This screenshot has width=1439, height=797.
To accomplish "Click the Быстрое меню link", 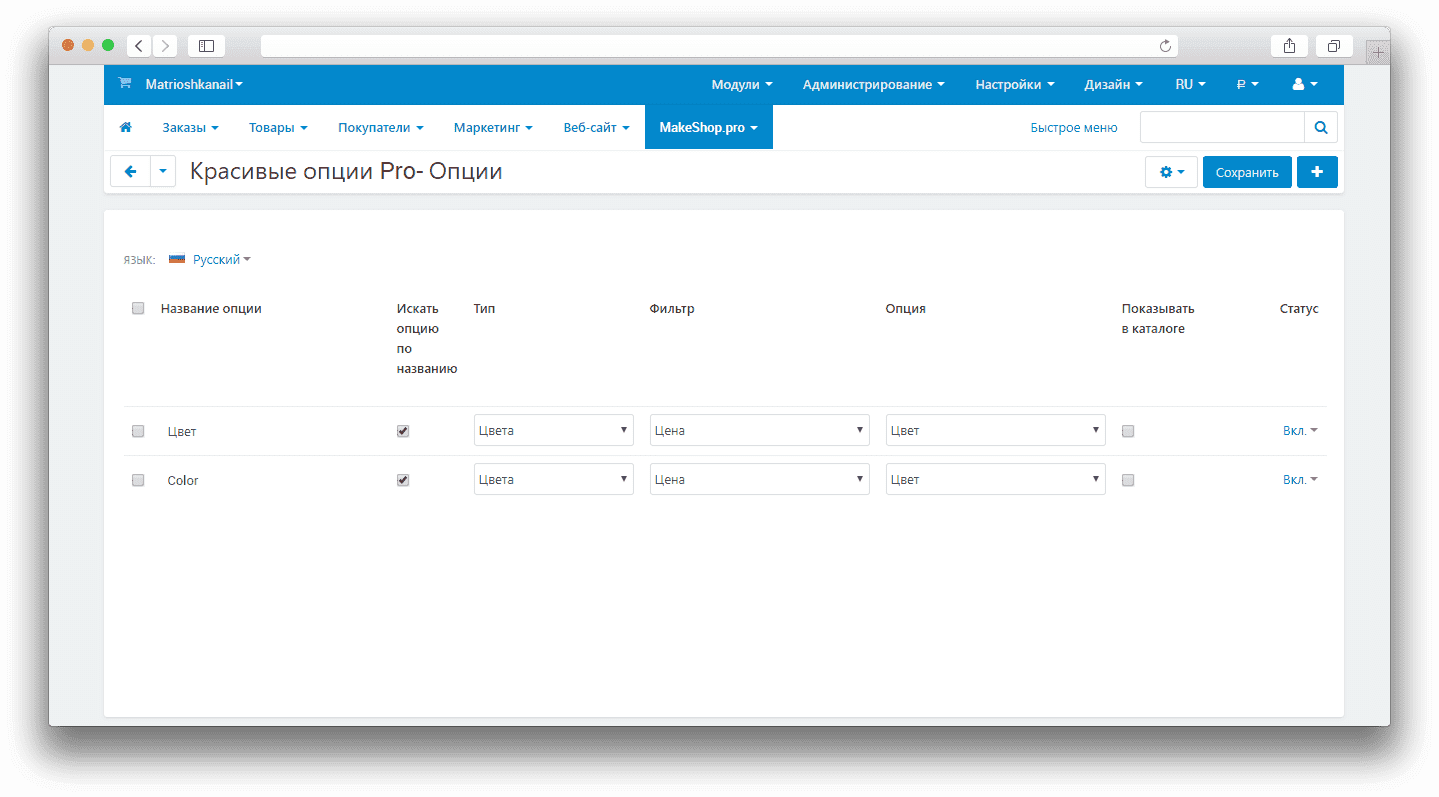I will pos(1074,128).
